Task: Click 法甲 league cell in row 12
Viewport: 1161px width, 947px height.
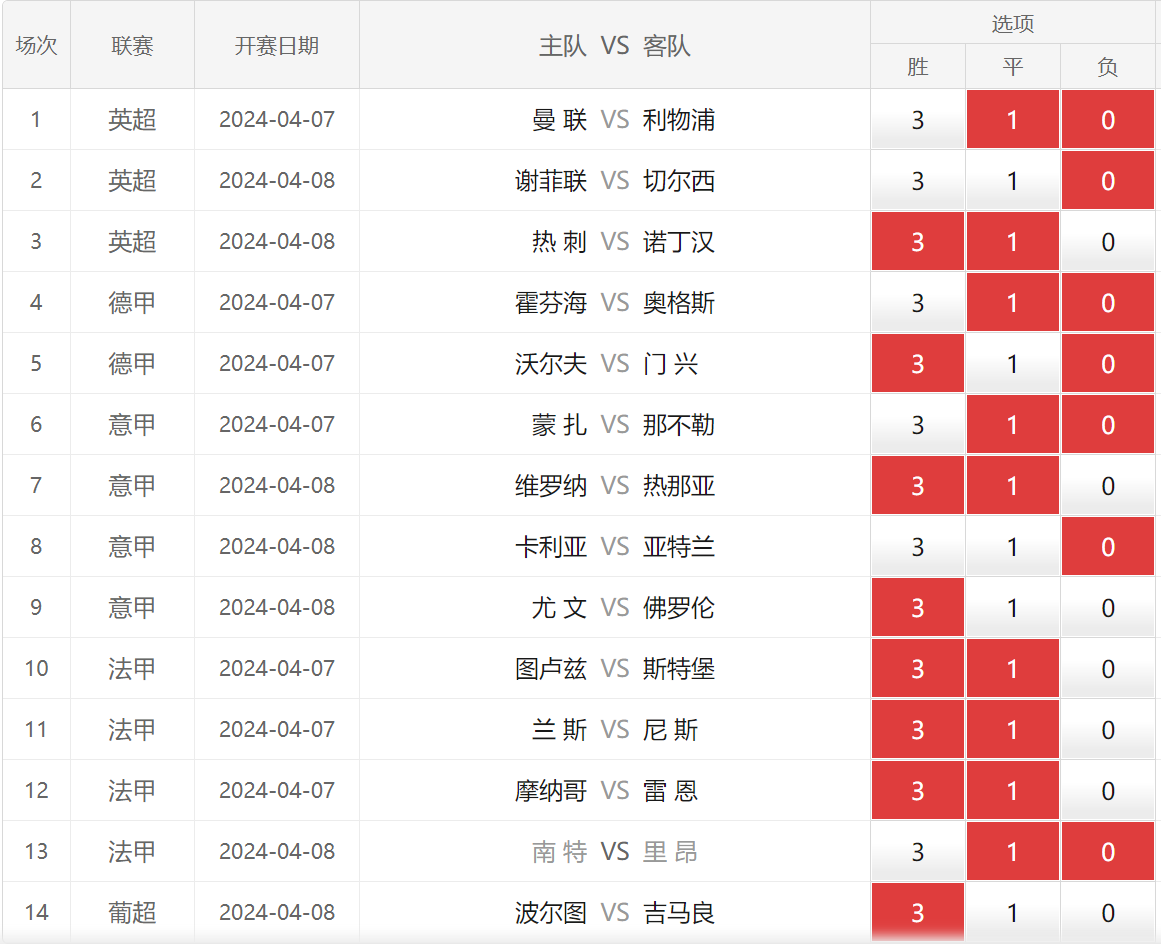Action: coord(133,790)
